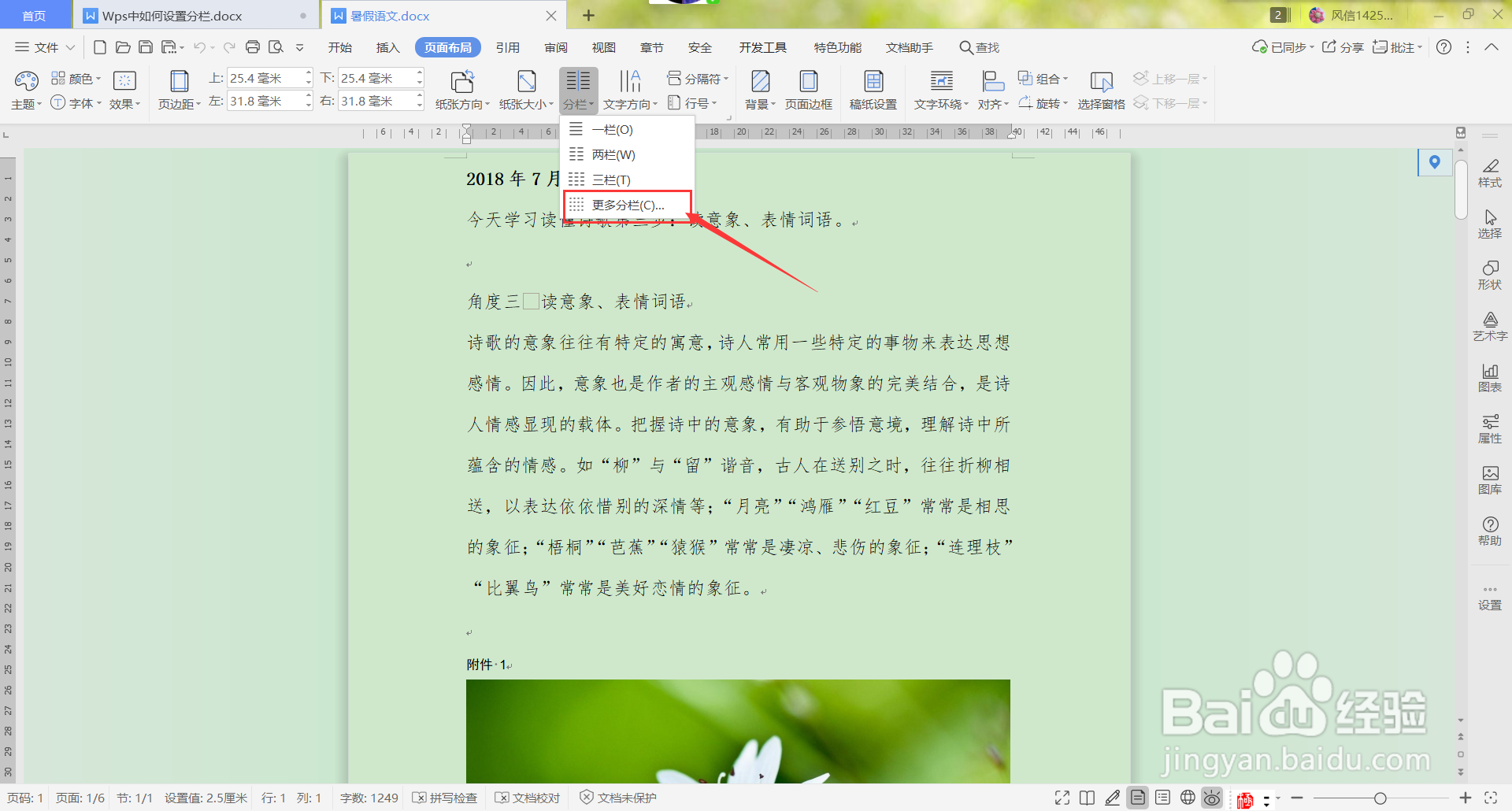Increase the 上 margin with its stepper
This screenshot has height=811, width=1512.
click(x=307, y=73)
